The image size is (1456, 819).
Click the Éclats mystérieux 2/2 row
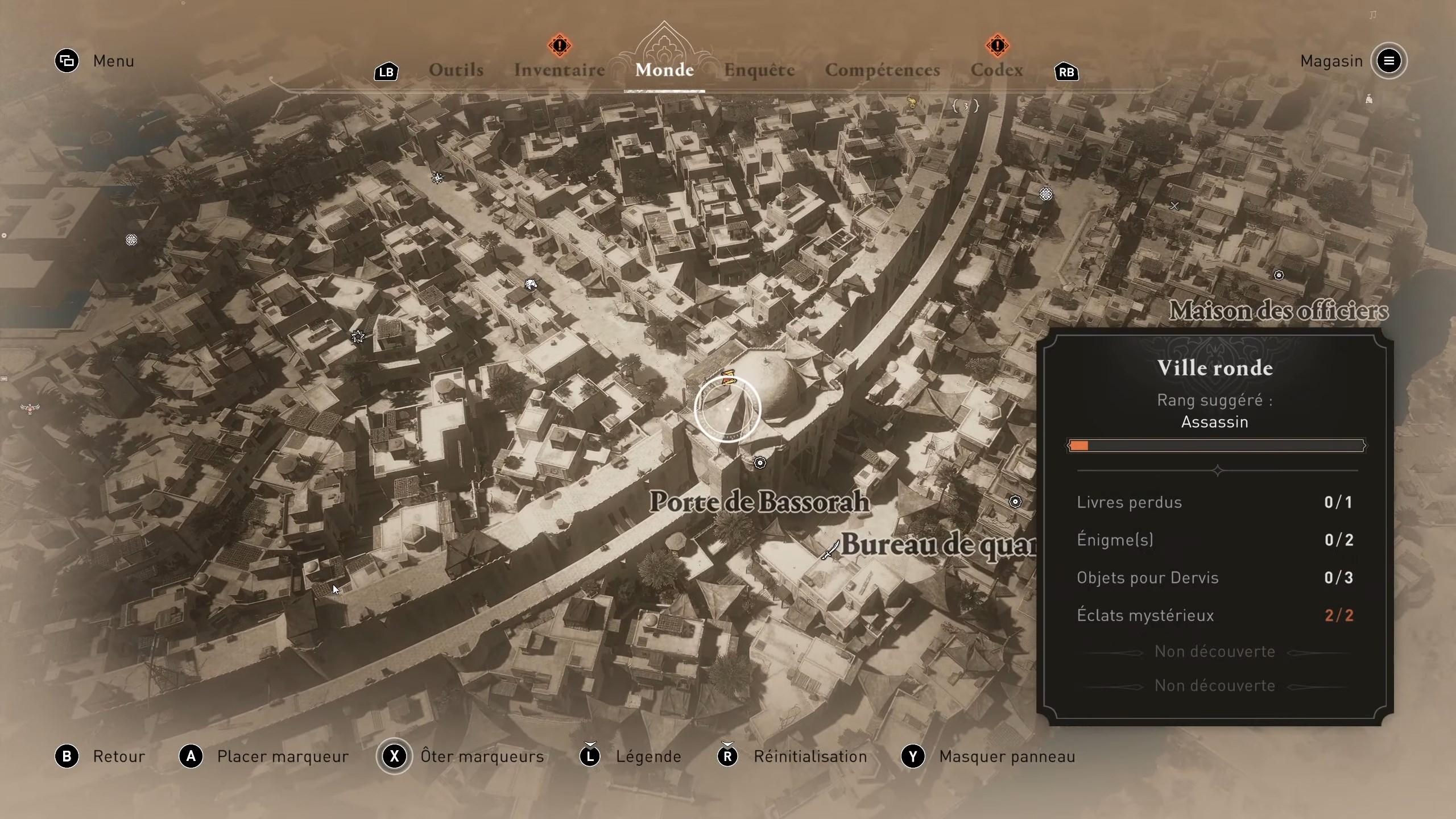(x=1215, y=615)
